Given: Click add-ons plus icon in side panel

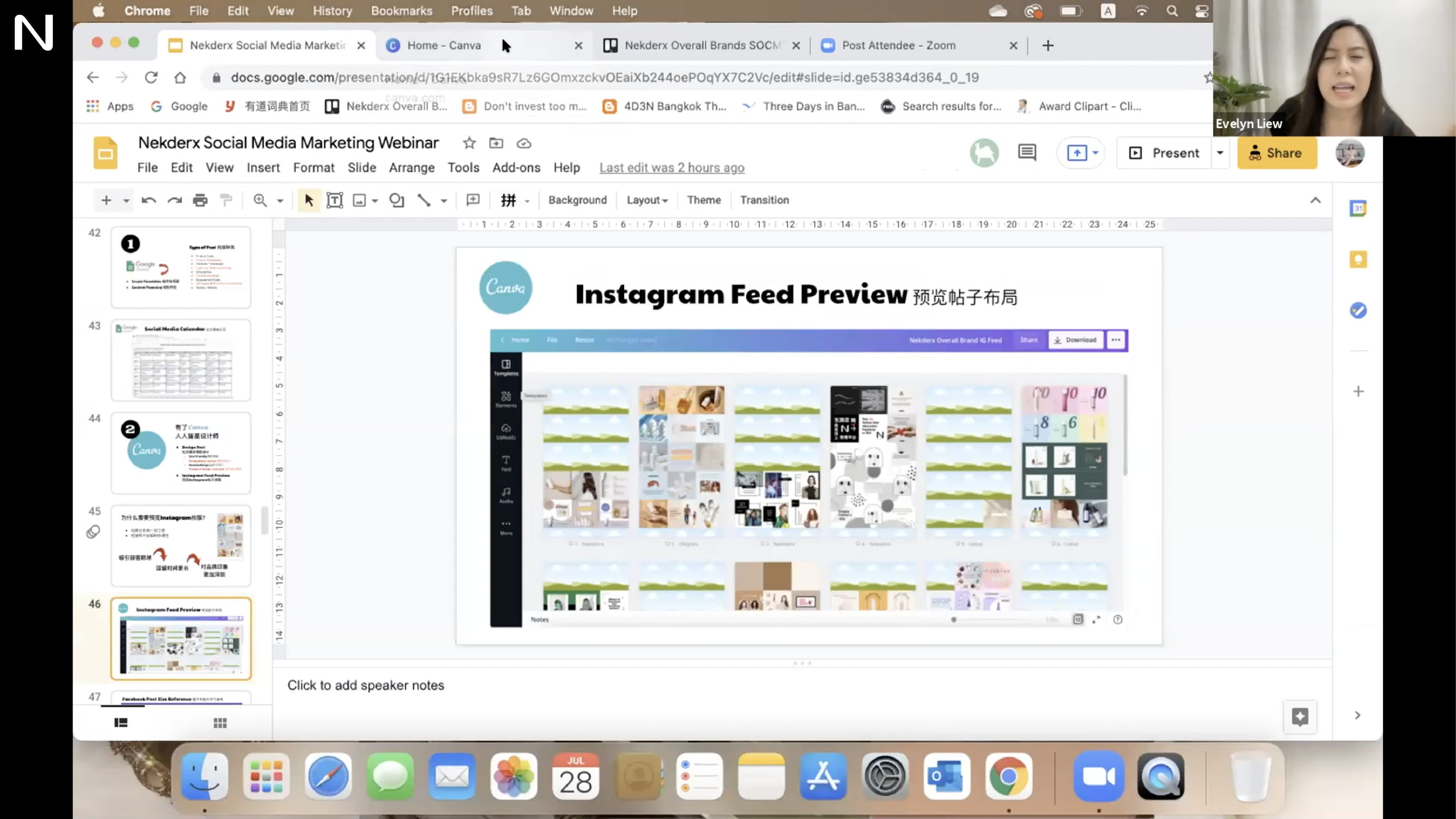Looking at the screenshot, I should 1358,391.
